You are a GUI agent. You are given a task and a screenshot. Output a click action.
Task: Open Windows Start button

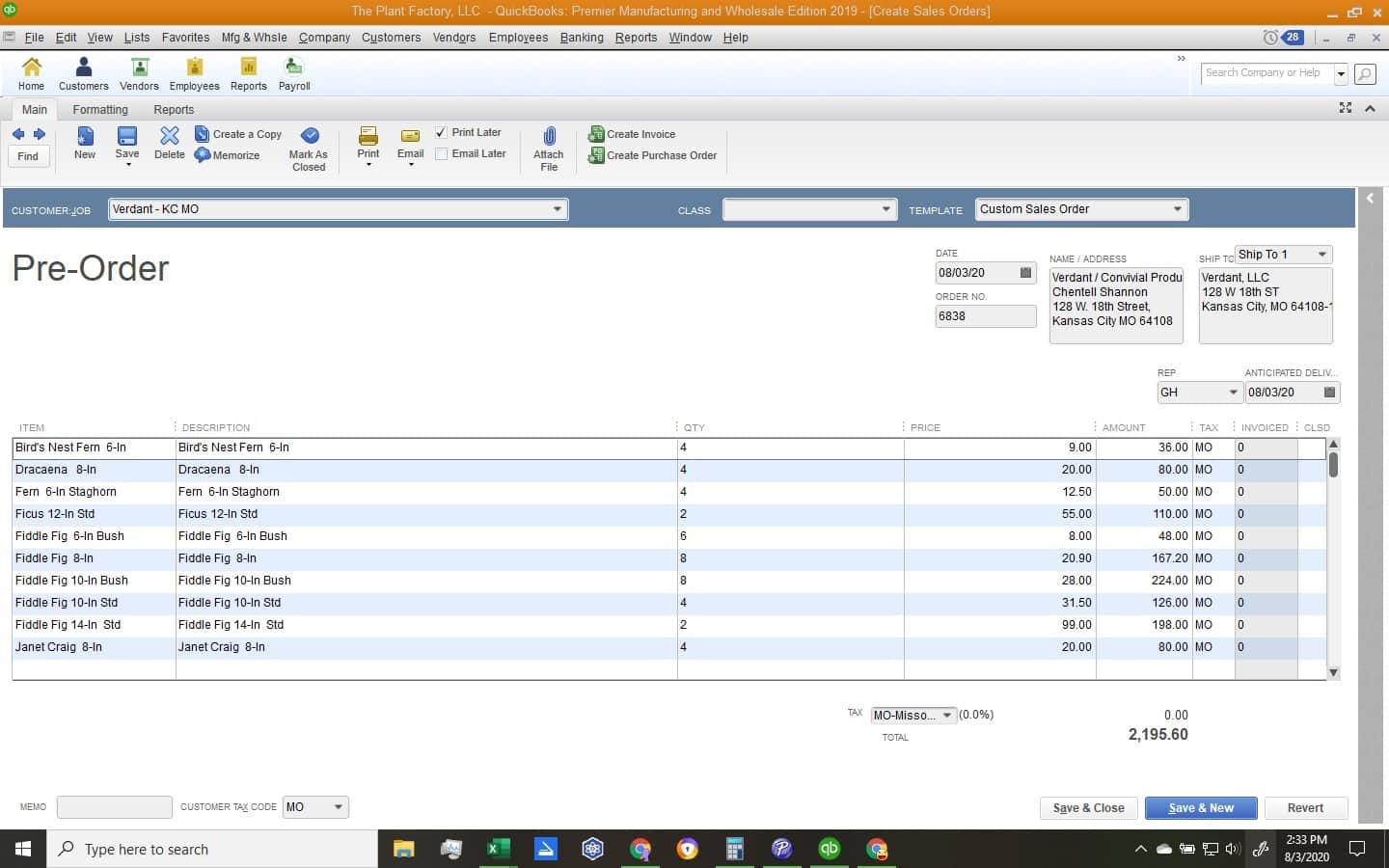23,849
